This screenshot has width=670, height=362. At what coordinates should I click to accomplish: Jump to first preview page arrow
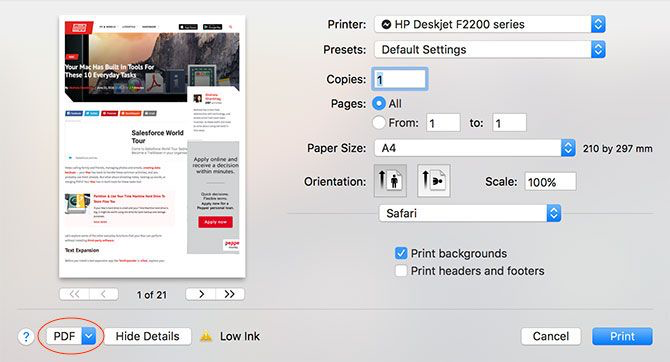tap(74, 294)
